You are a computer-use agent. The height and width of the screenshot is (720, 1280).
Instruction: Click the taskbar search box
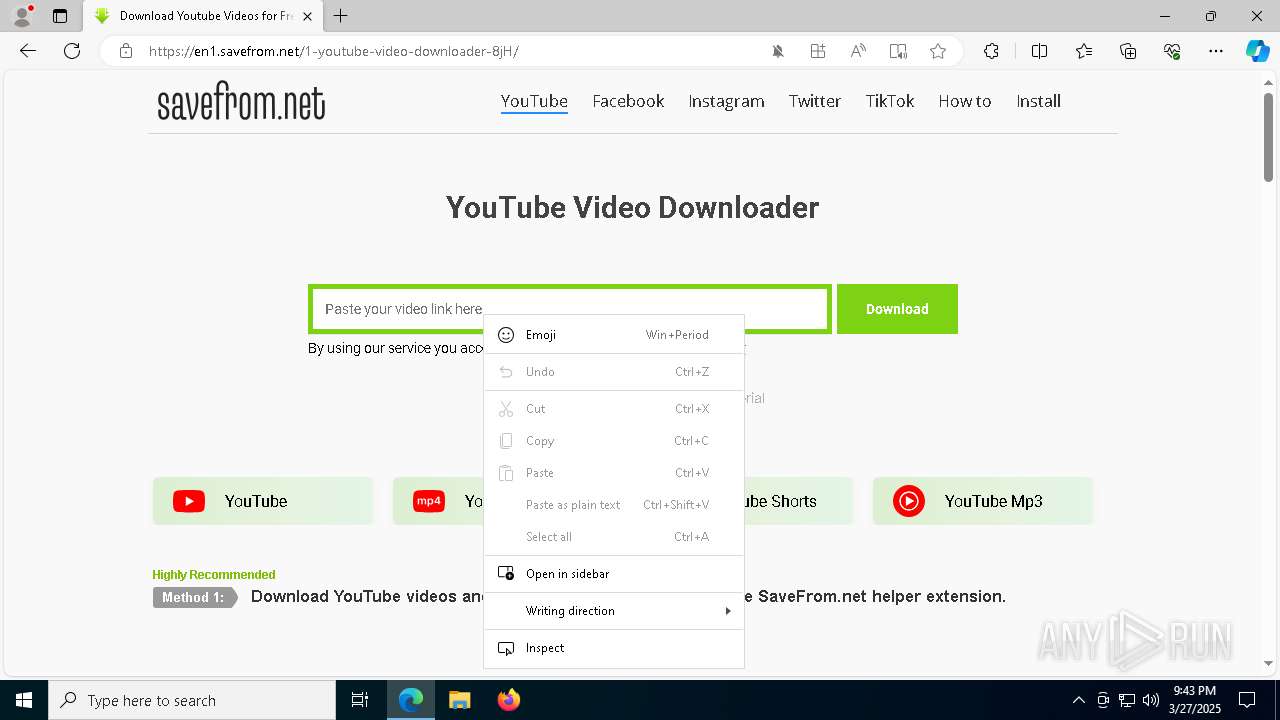[x=192, y=700]
